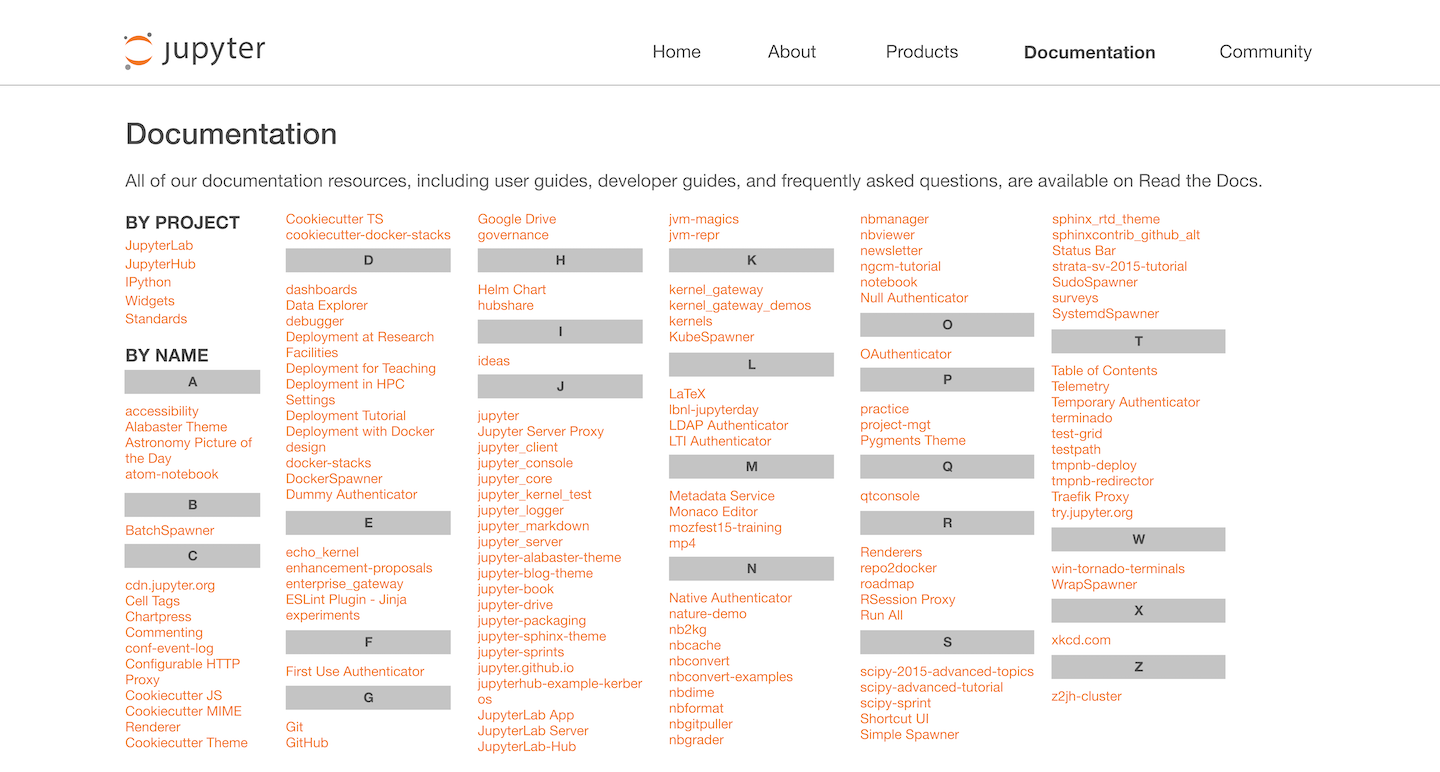
Task: Click the dashboards link
Action: pos(321,290)
